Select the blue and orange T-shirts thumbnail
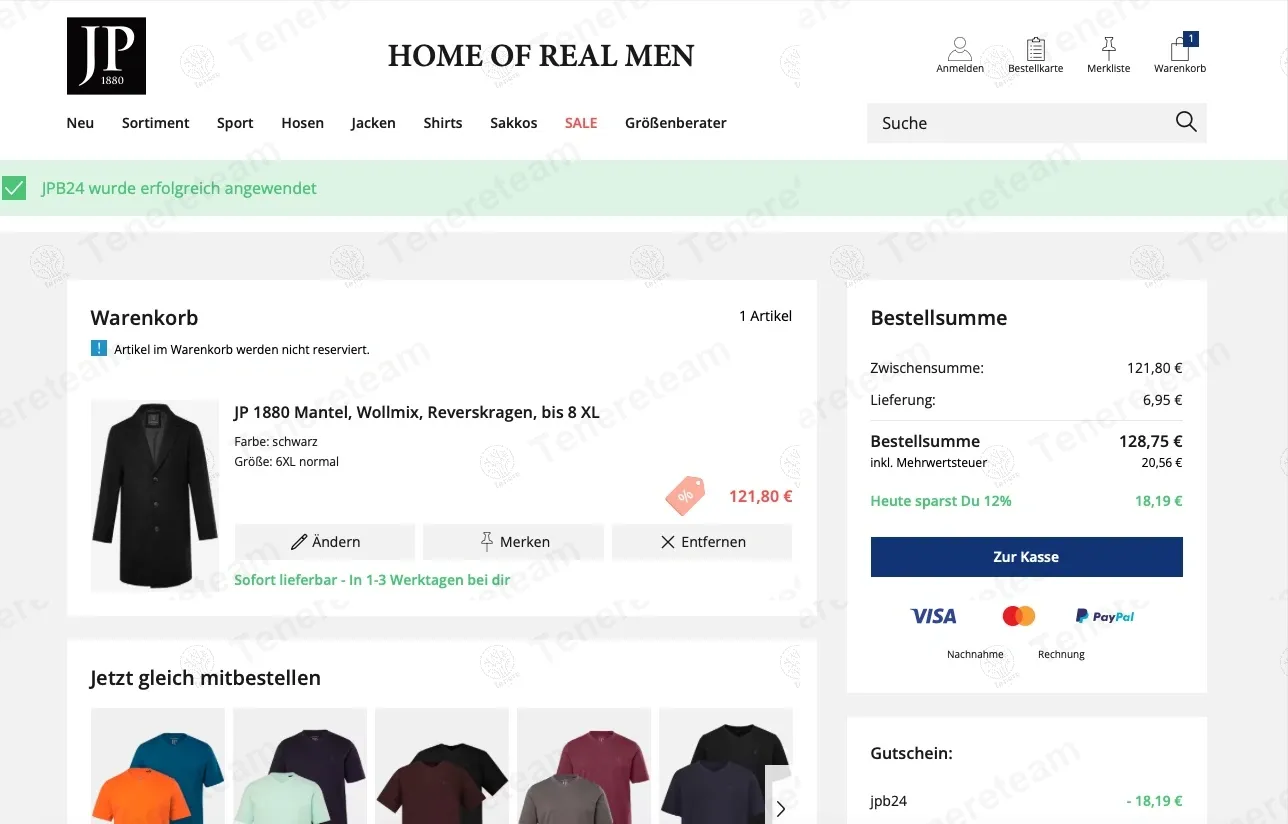Image resolution: width=1288 pixels, height=824 pixels. (x=158, y=766)
